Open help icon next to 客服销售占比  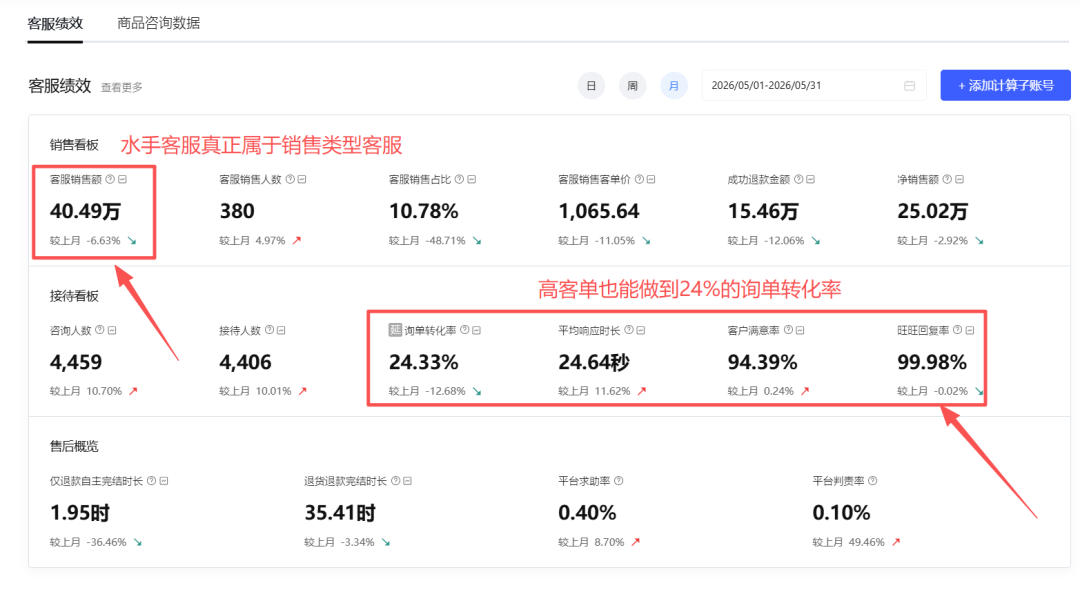[x=459, y=179]
